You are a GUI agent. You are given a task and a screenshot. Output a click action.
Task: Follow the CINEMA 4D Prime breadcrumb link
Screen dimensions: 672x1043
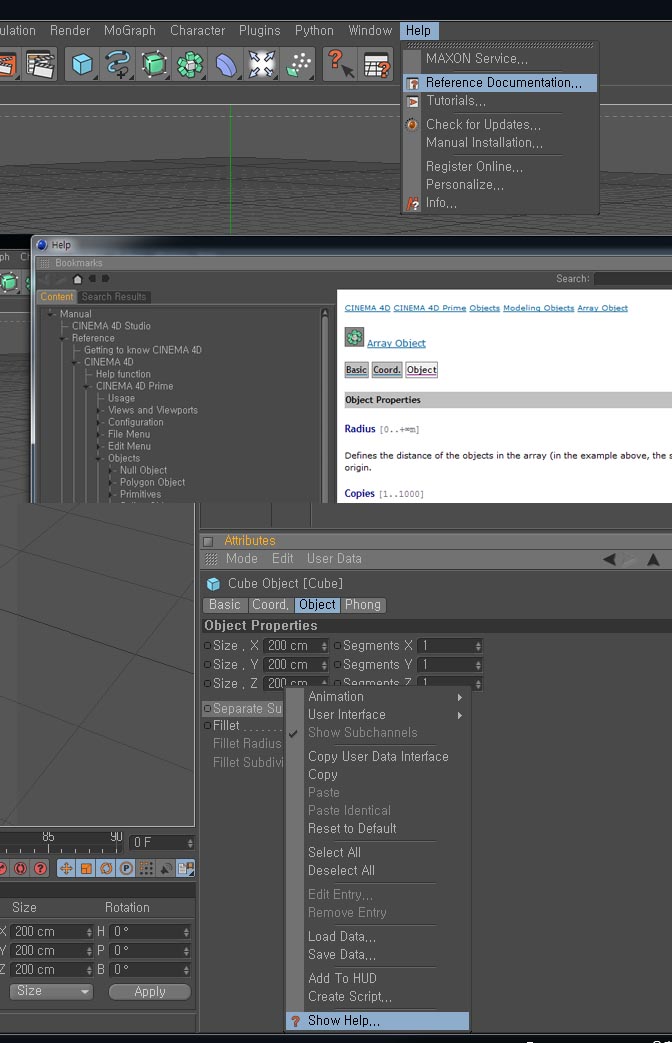pyautogui.click(x=430, y=308)
